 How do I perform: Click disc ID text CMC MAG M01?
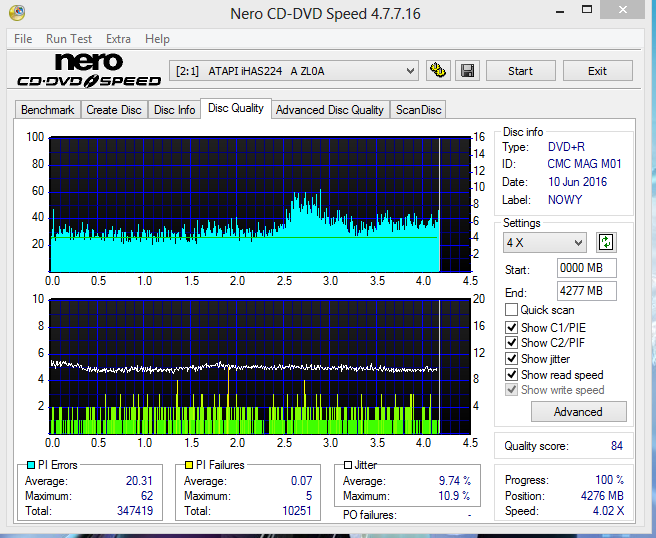pos(584,164)
